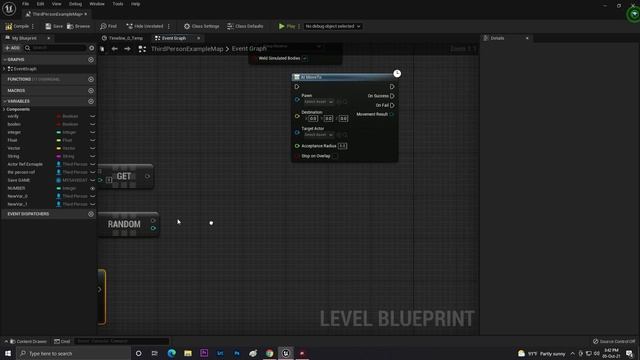The height and width of the screenshot is (360, 640).
Task: Click the My Blueprint search field
Action: 55,48
